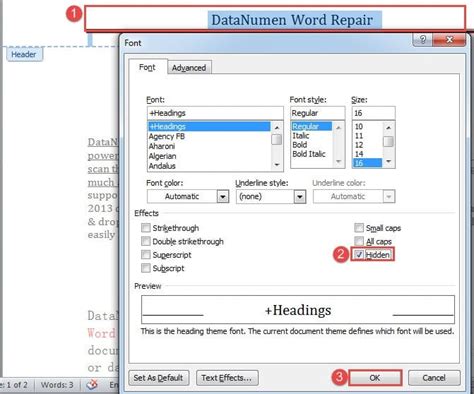Click the DataNumen Word Repair header text
This screenshot has height=394, width=474.
click(x=292, y=20)
